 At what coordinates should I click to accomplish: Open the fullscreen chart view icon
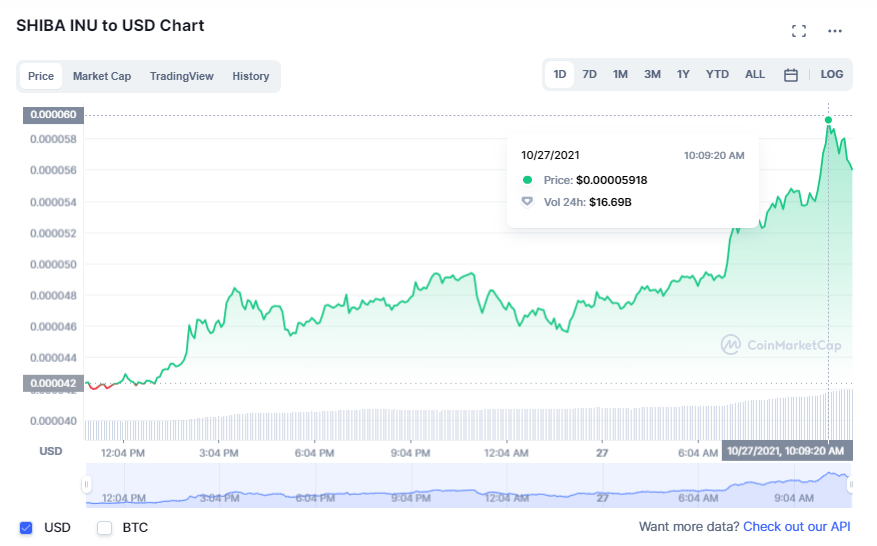pos(799,31)
